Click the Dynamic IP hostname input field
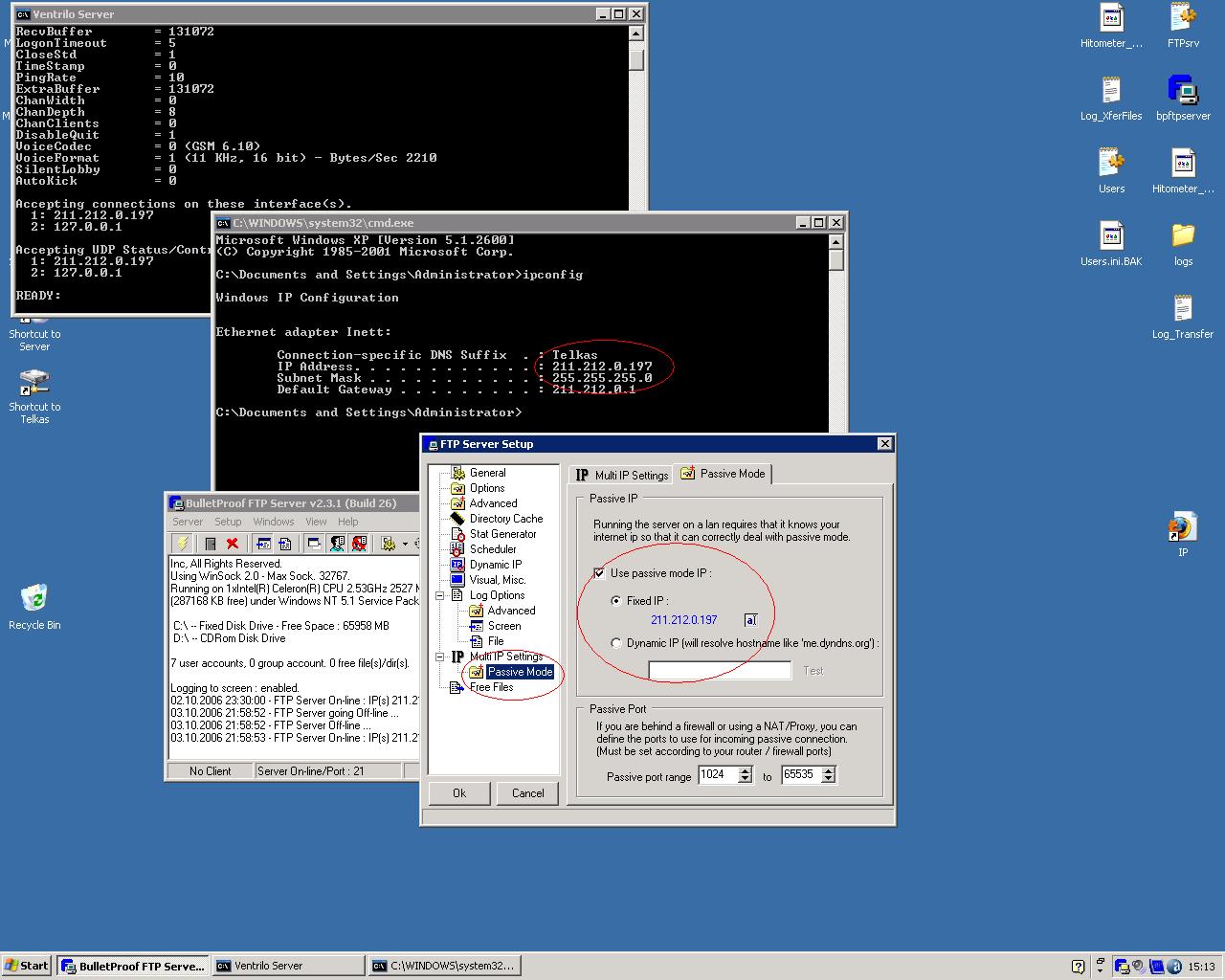 (720, 671)
